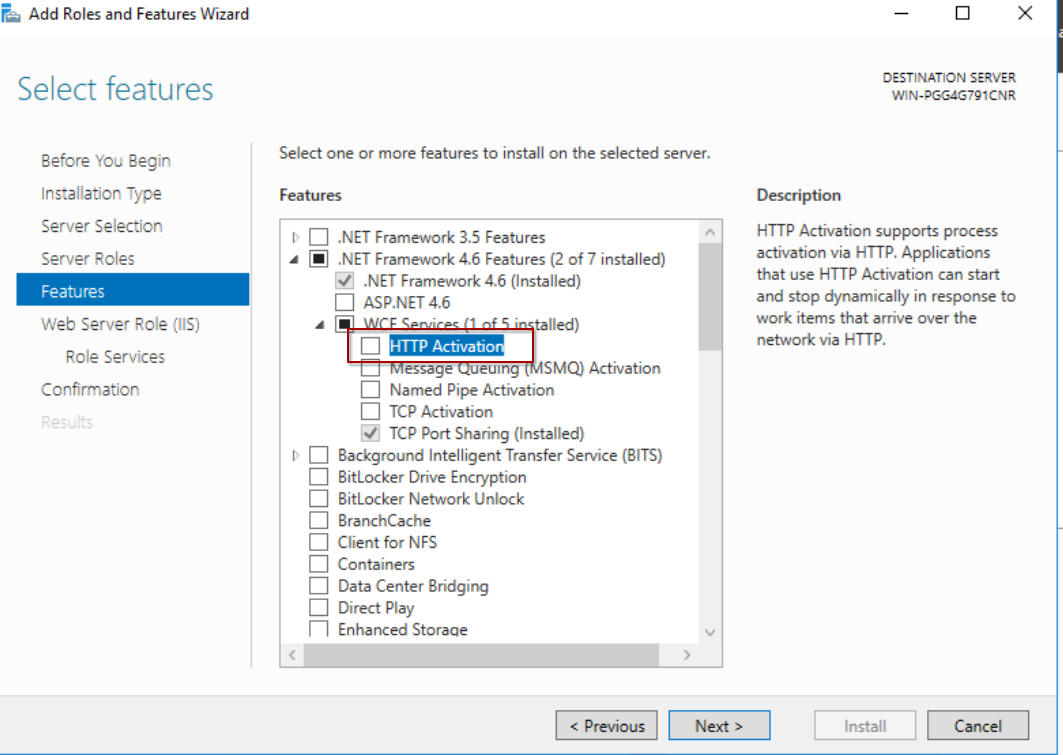Image resolution: width=1063 pixels, height=755 pixels.
Task: Cancel the wizard
Action: coord(977,726)
